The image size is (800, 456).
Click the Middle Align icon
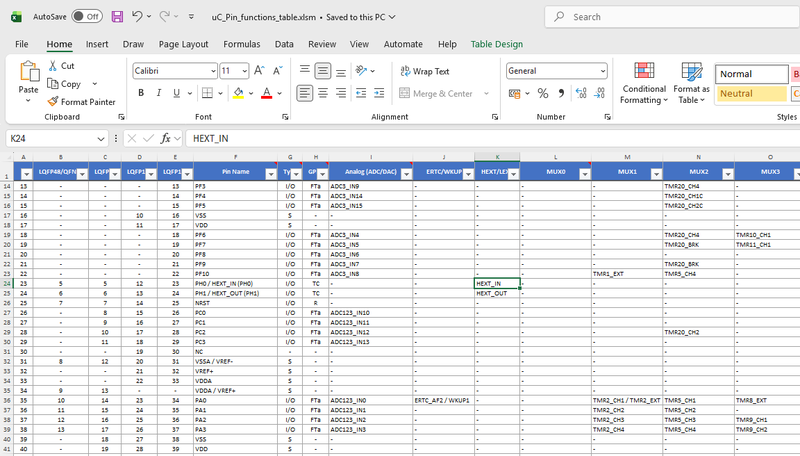322,70
